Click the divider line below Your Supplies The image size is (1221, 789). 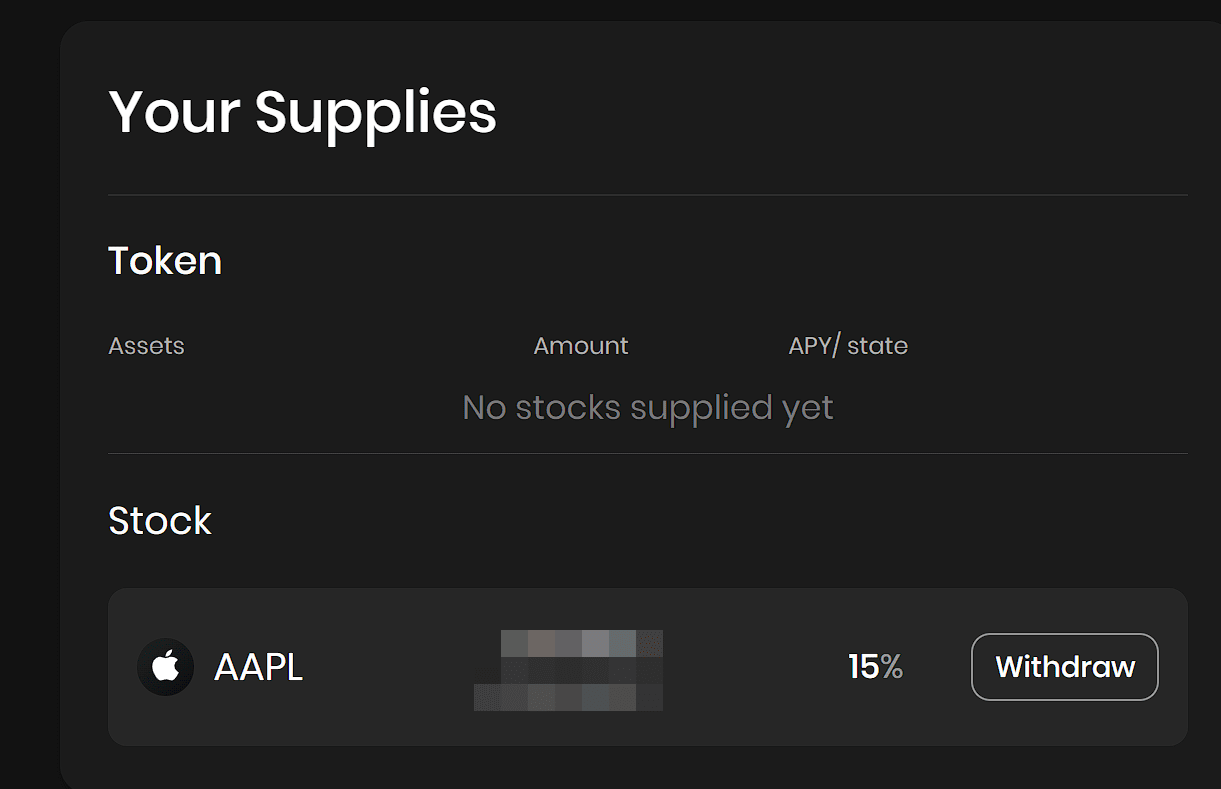click(x=647, y=195)
